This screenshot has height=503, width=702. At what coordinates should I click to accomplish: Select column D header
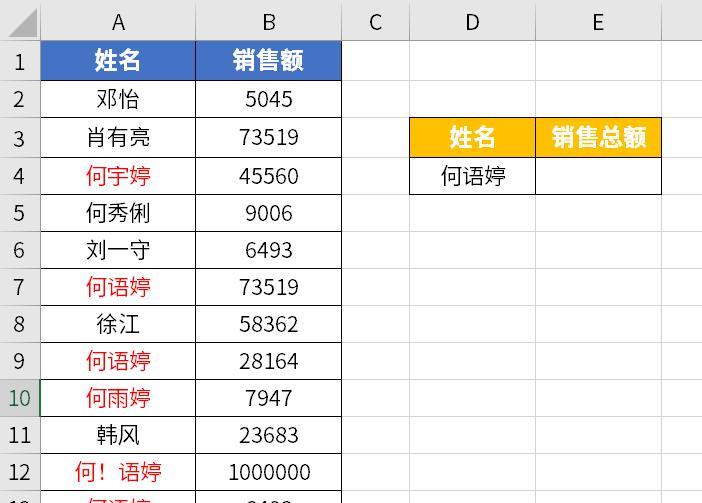tap(472, 21)
